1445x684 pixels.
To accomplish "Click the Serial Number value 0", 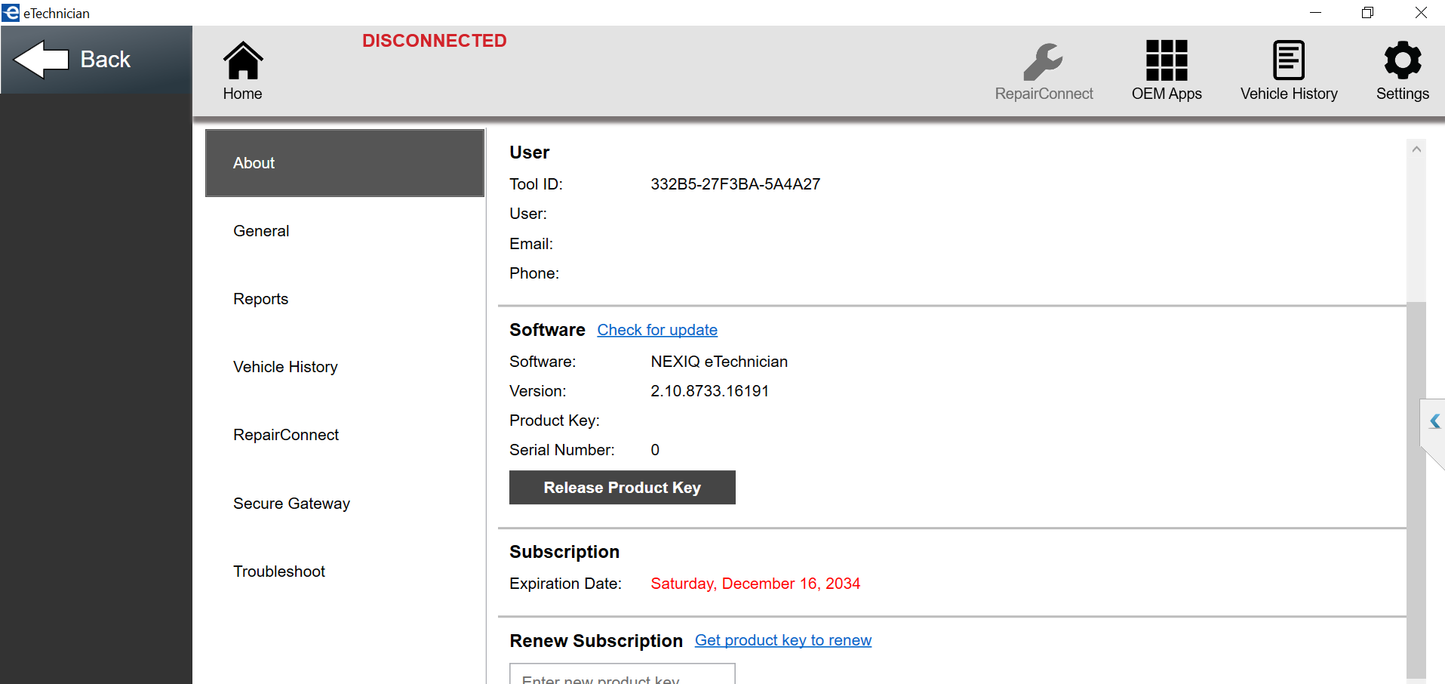I will click(655, 450).
